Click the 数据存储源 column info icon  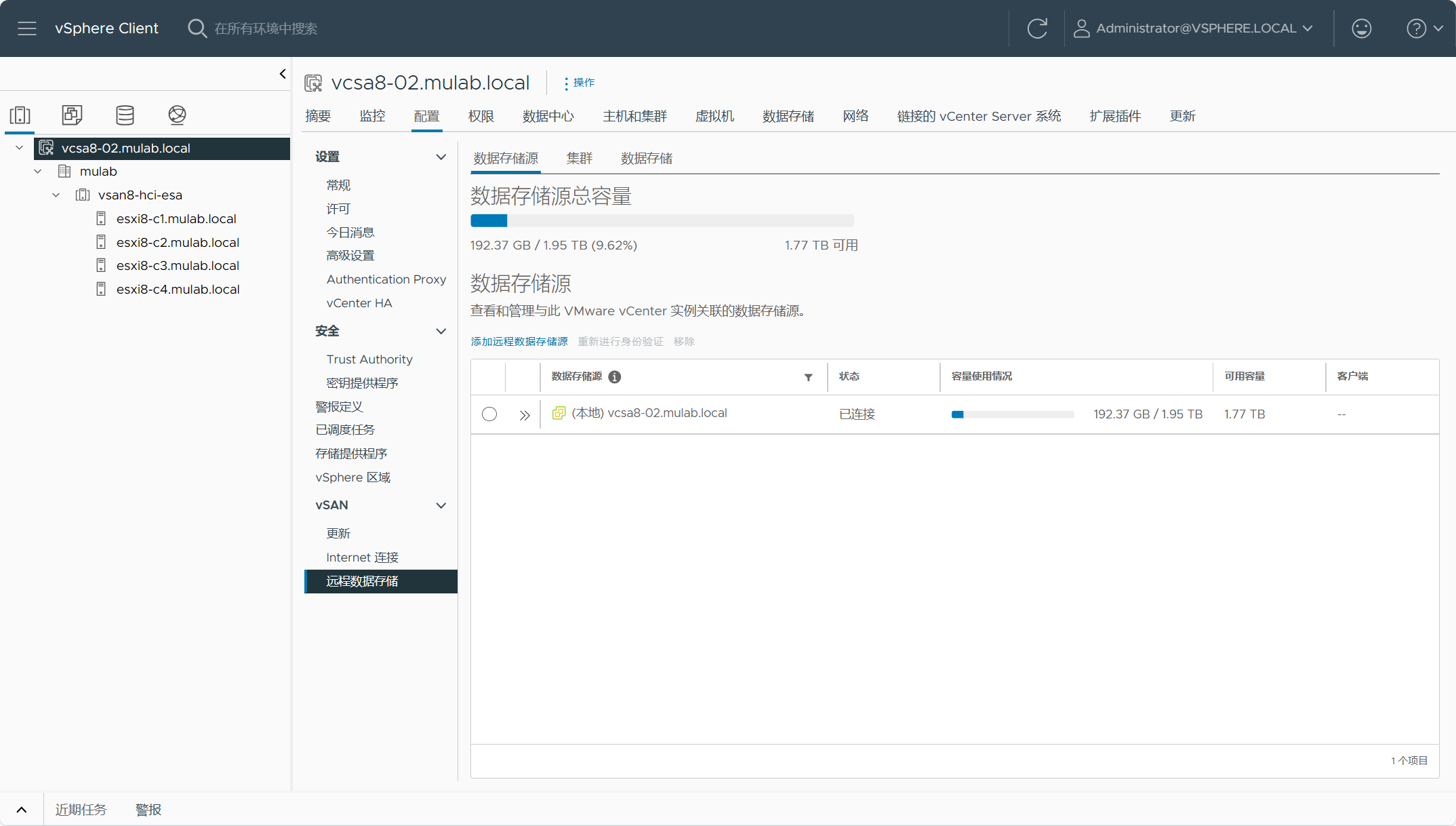[615, 377]
